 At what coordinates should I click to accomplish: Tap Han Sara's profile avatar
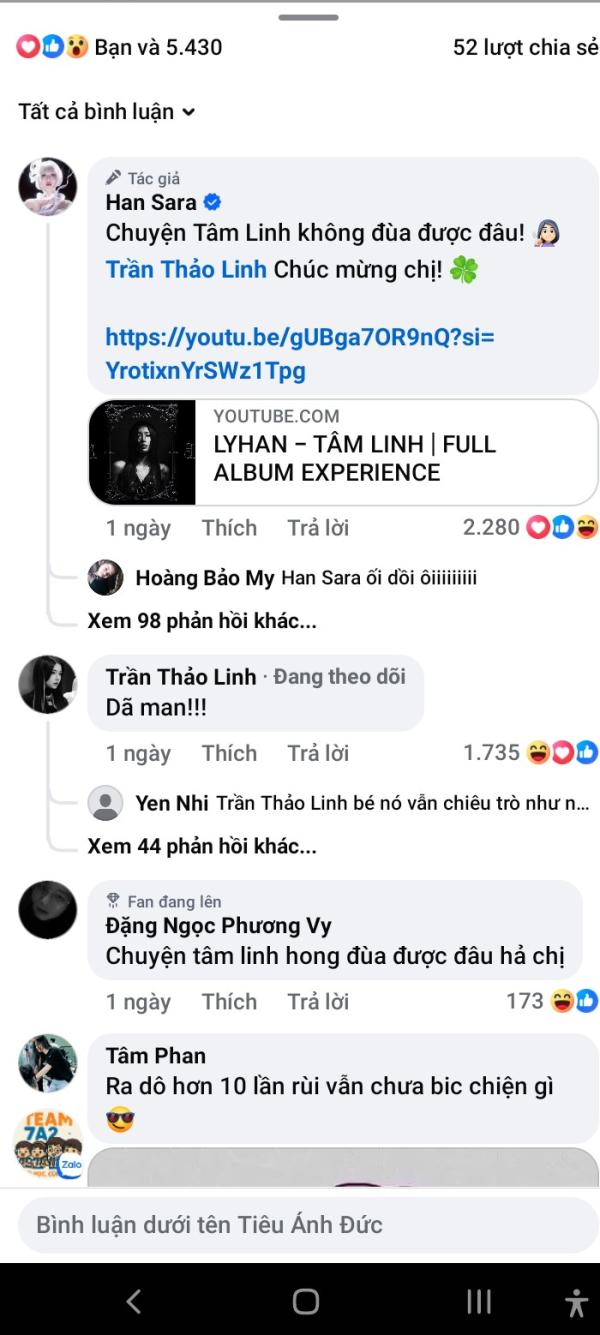click(47, 187)
